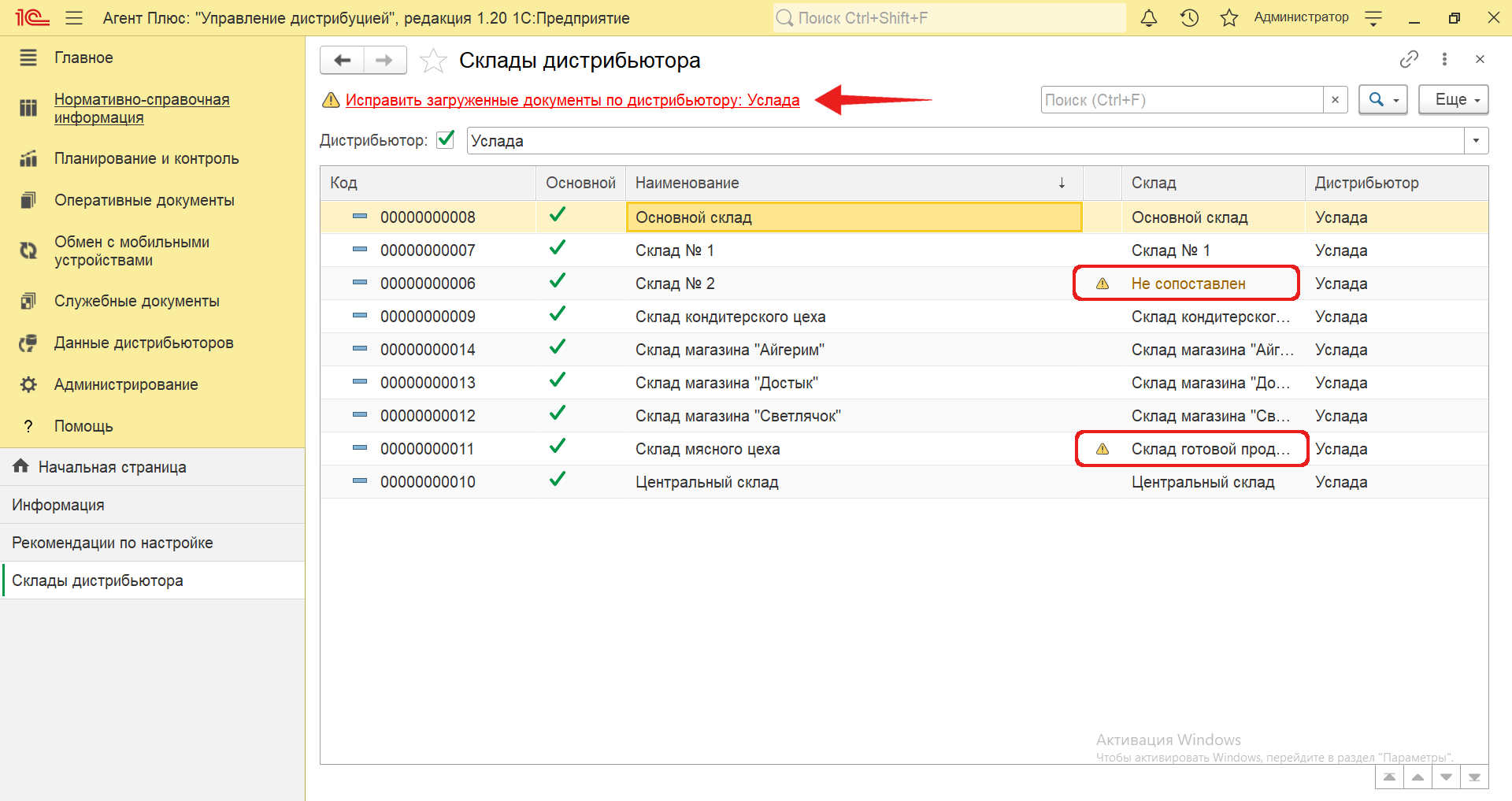Click the Дистрибьютор Услада input field
1512x801 pixels.
tap(965, 141)
